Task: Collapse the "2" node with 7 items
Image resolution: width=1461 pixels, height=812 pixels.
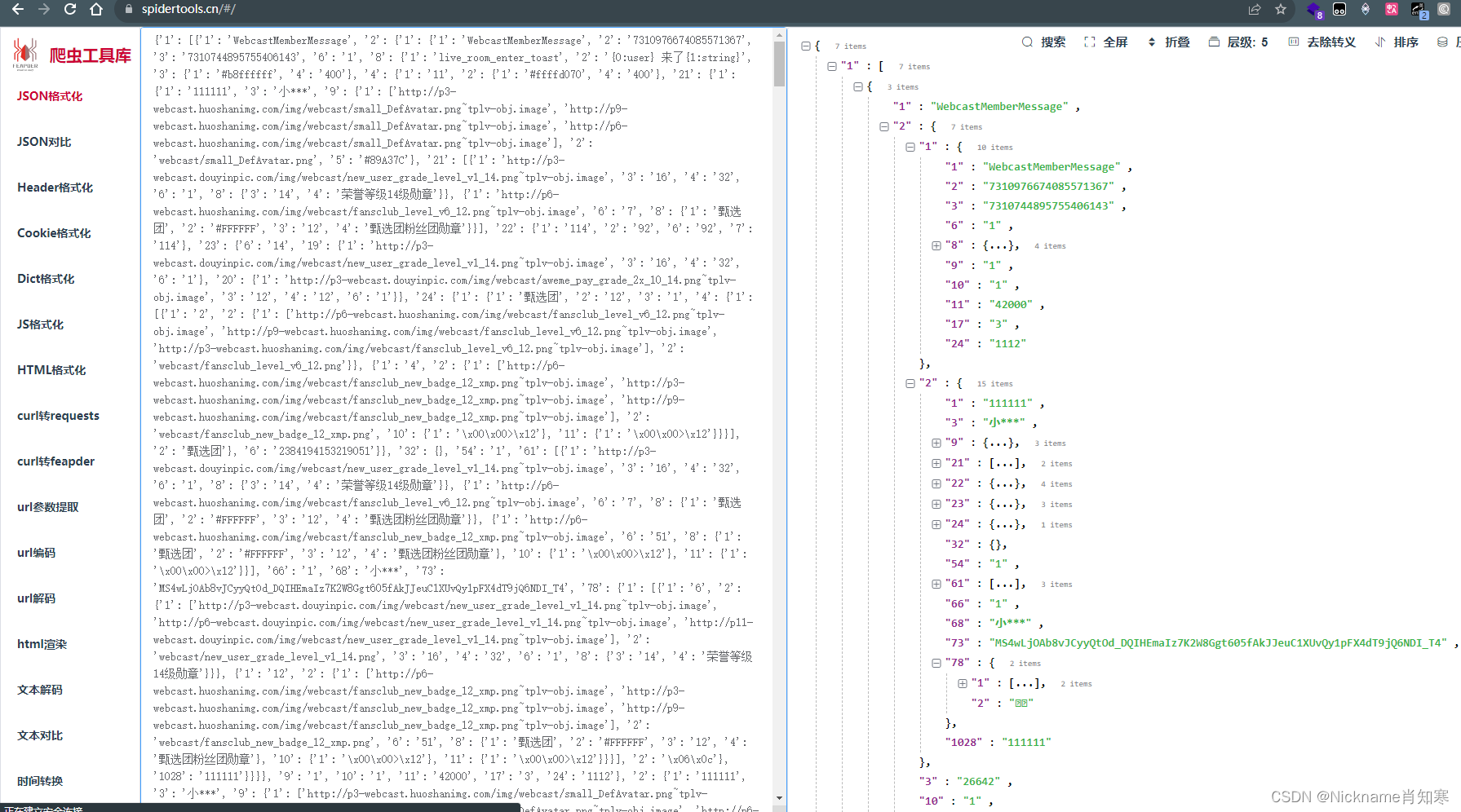Action: coord(884,126)
